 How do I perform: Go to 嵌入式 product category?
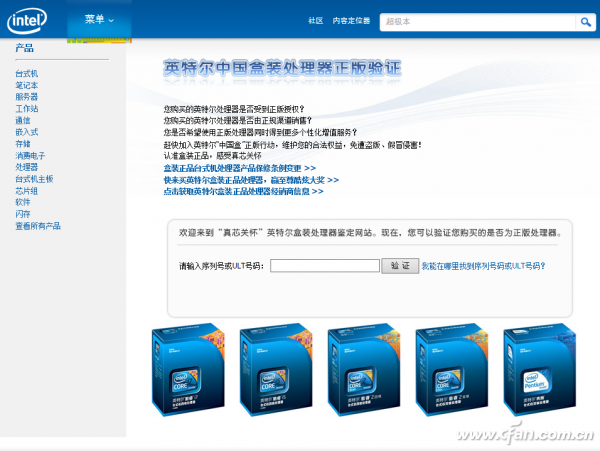(x=26, y=132)
